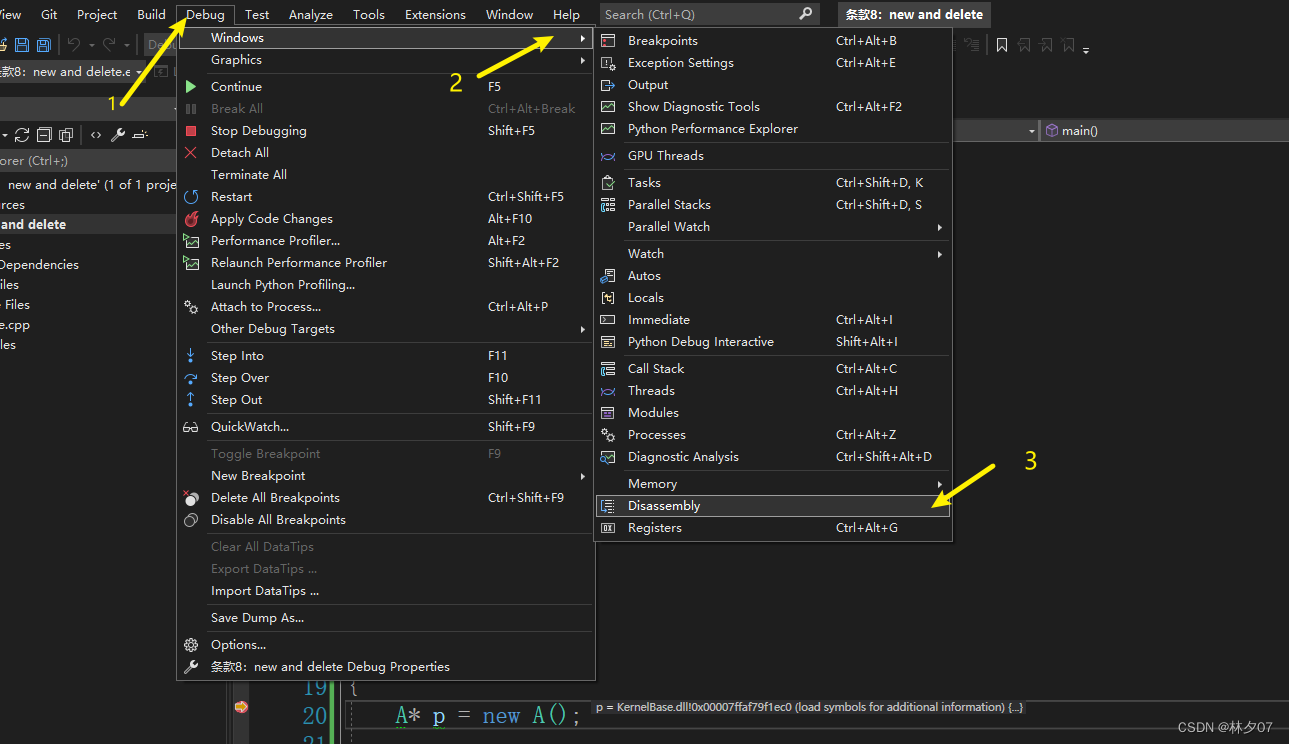Select Disassembly from Windows submenu
1289x744 pixels.
point(773,506)
